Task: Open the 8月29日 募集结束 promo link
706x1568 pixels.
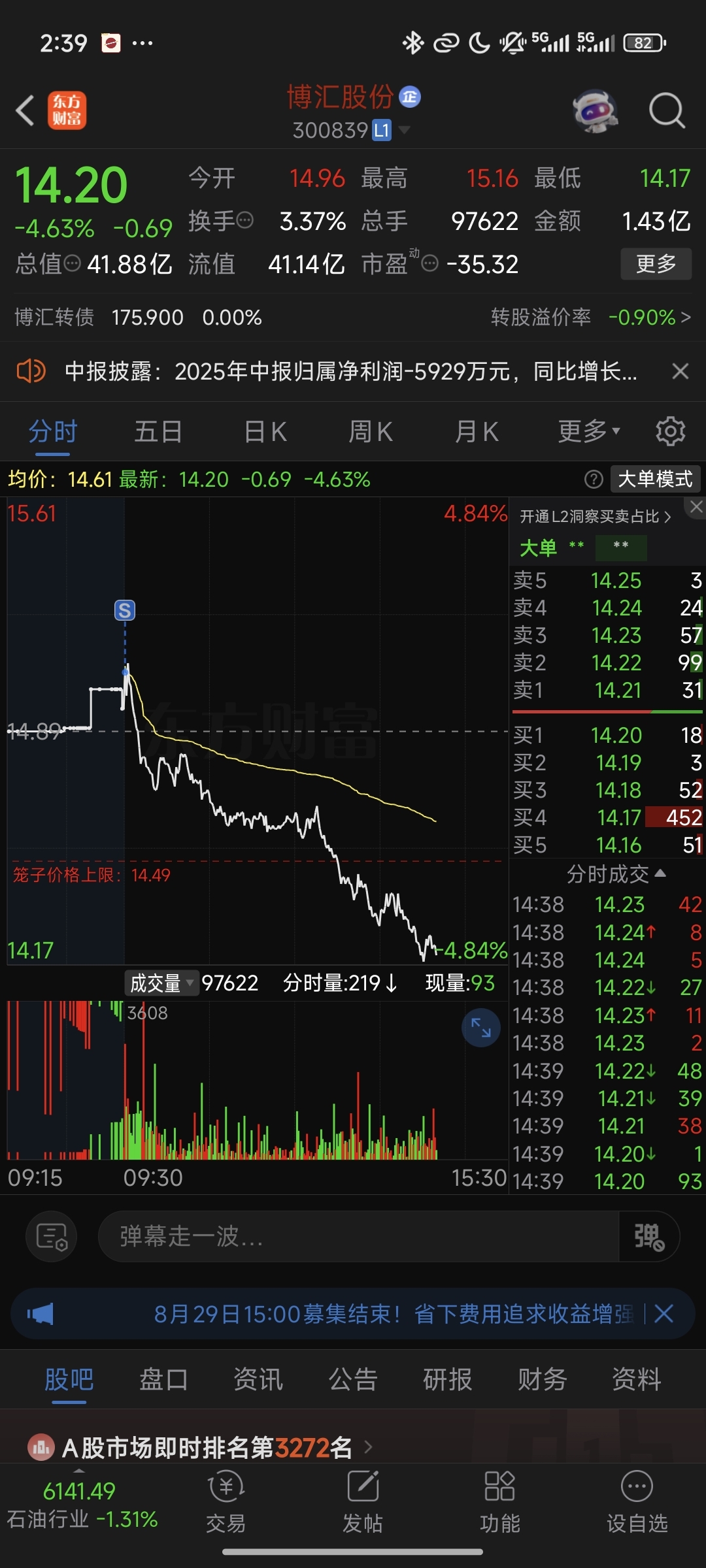Action: coord(394,1314)
